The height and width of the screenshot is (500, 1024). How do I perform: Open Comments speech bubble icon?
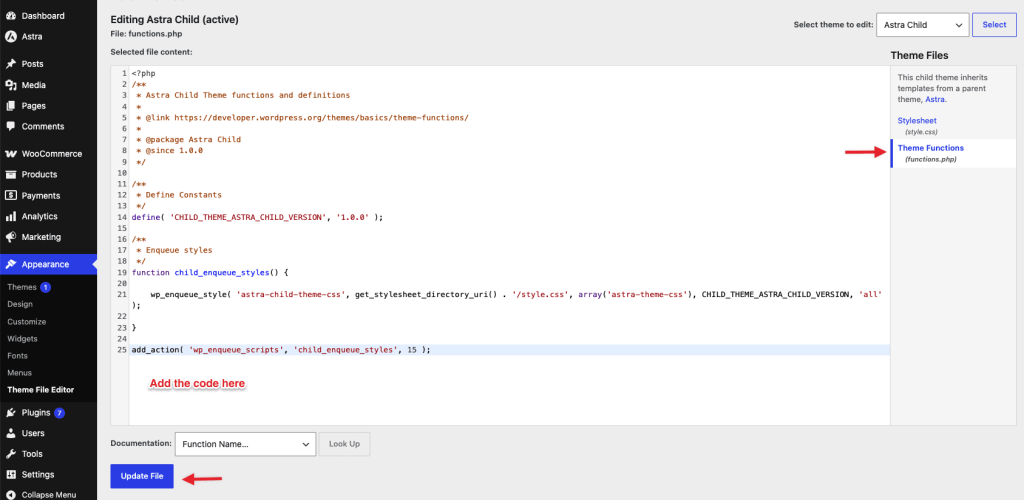click(x=10, y=127)
